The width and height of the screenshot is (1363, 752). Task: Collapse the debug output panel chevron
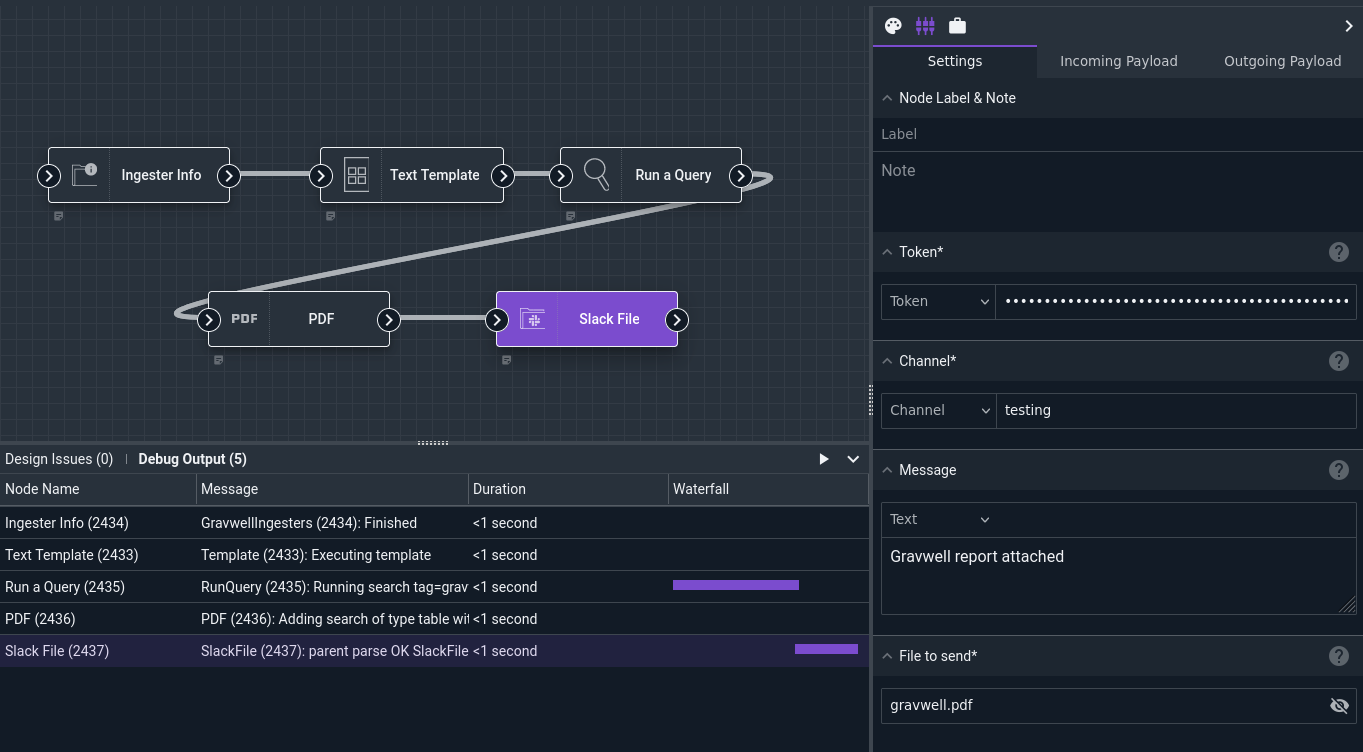point(853,459)
